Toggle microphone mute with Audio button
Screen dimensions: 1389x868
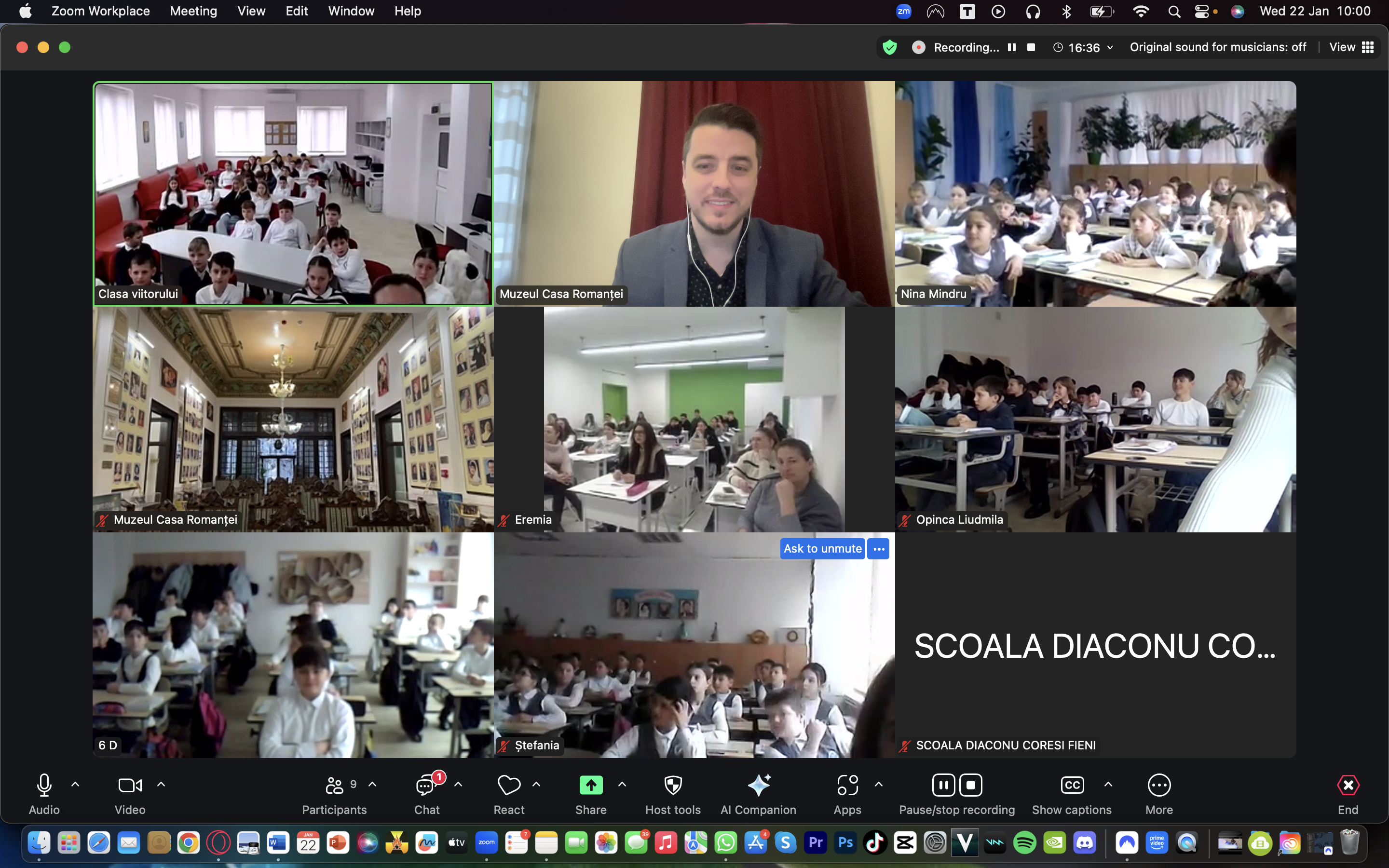tap(44, 786)
